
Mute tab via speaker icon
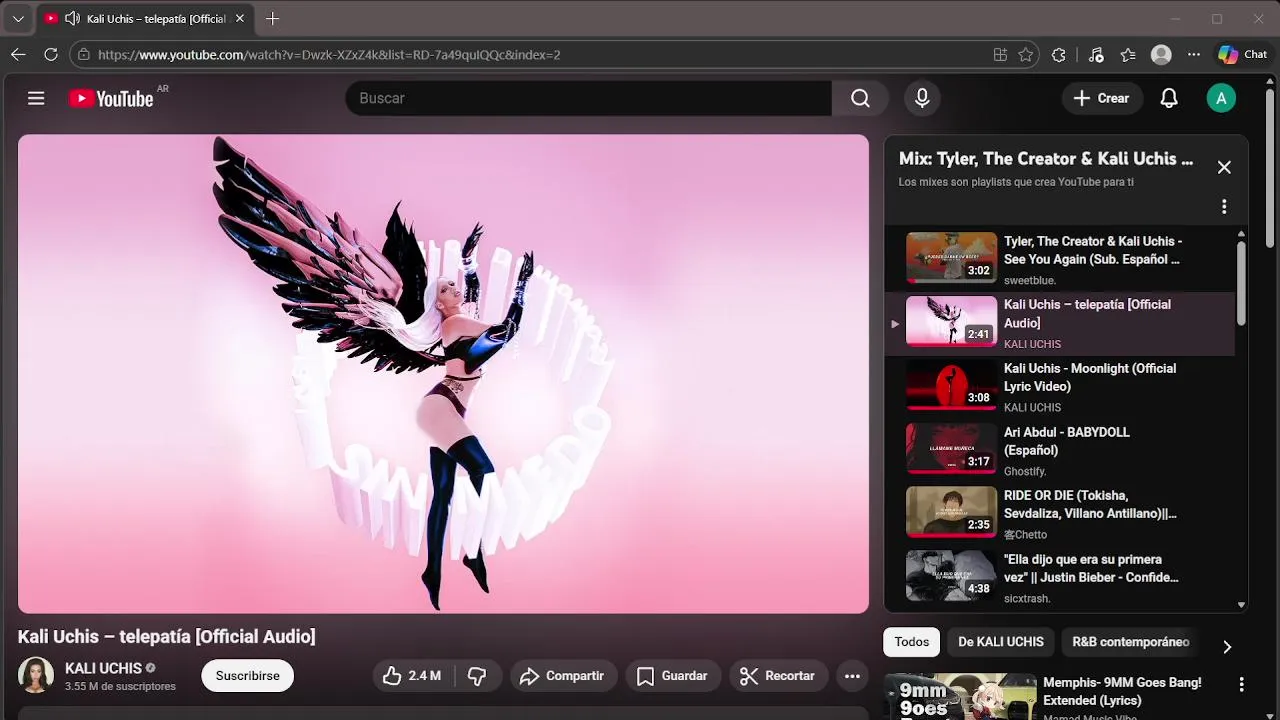point(72,18)
